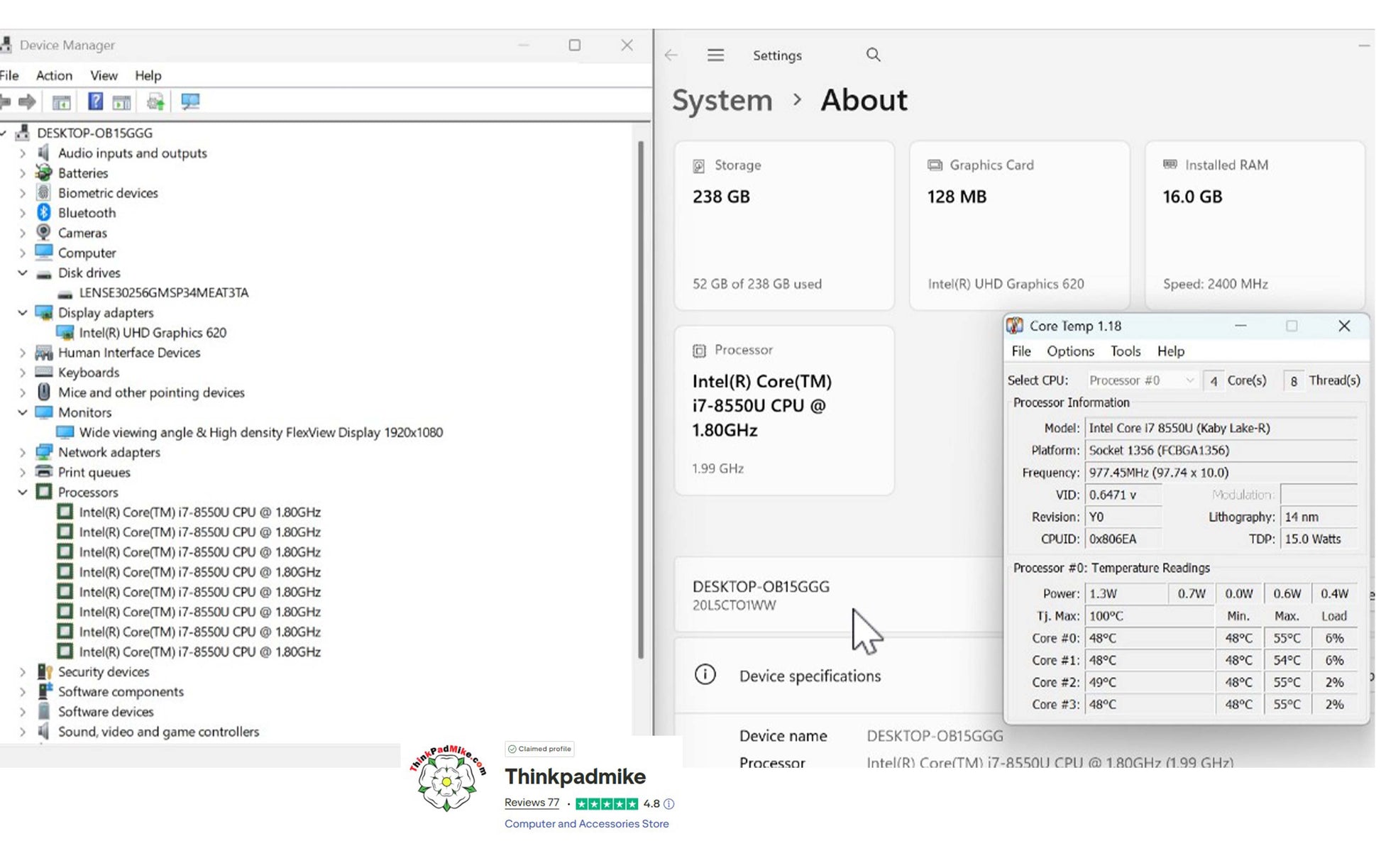This screenshot has width=1381, height=868.
Task: Click the Help toolbar icon in Device Manager
Action: (x=95, y=102)
